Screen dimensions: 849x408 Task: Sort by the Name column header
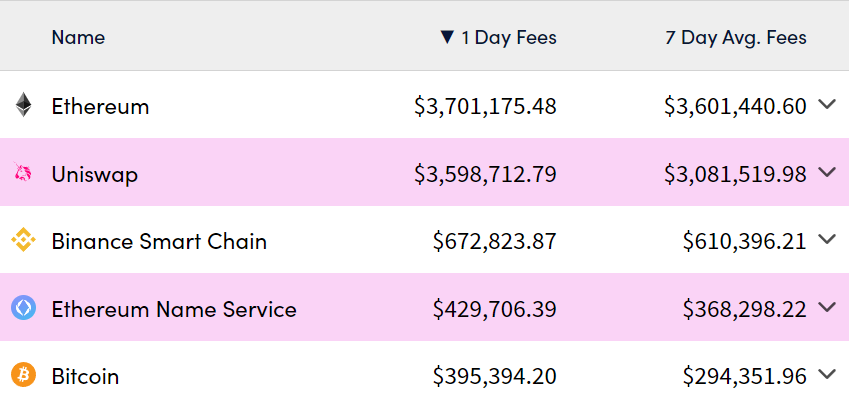click(x=78, y=38)
